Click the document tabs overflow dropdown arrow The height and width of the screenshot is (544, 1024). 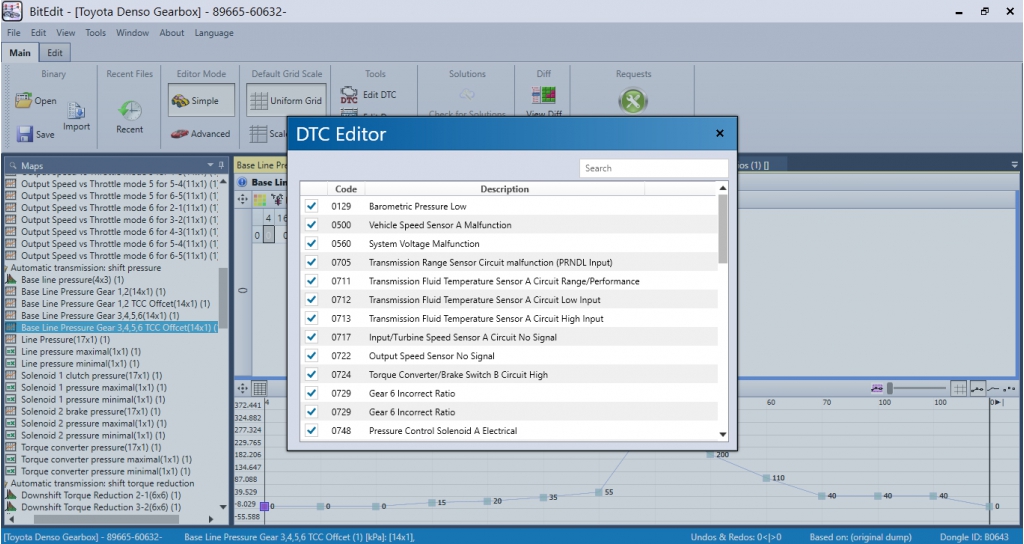click(x=1014, y=165)
